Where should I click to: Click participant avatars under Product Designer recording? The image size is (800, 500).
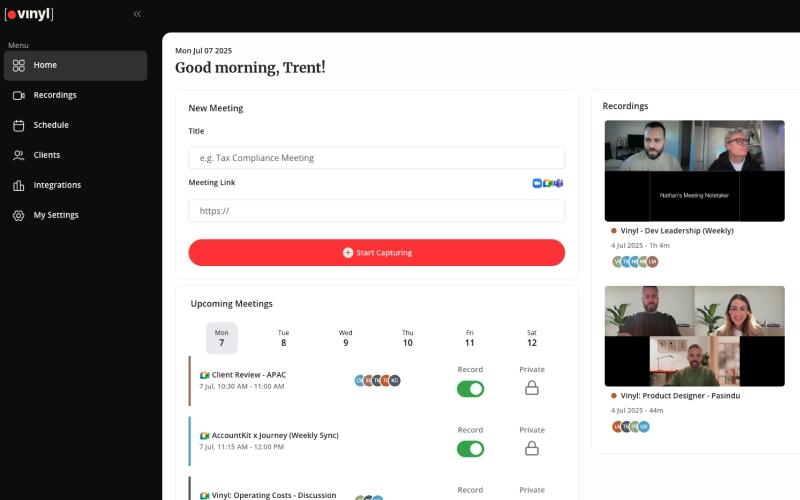[631, 427]
